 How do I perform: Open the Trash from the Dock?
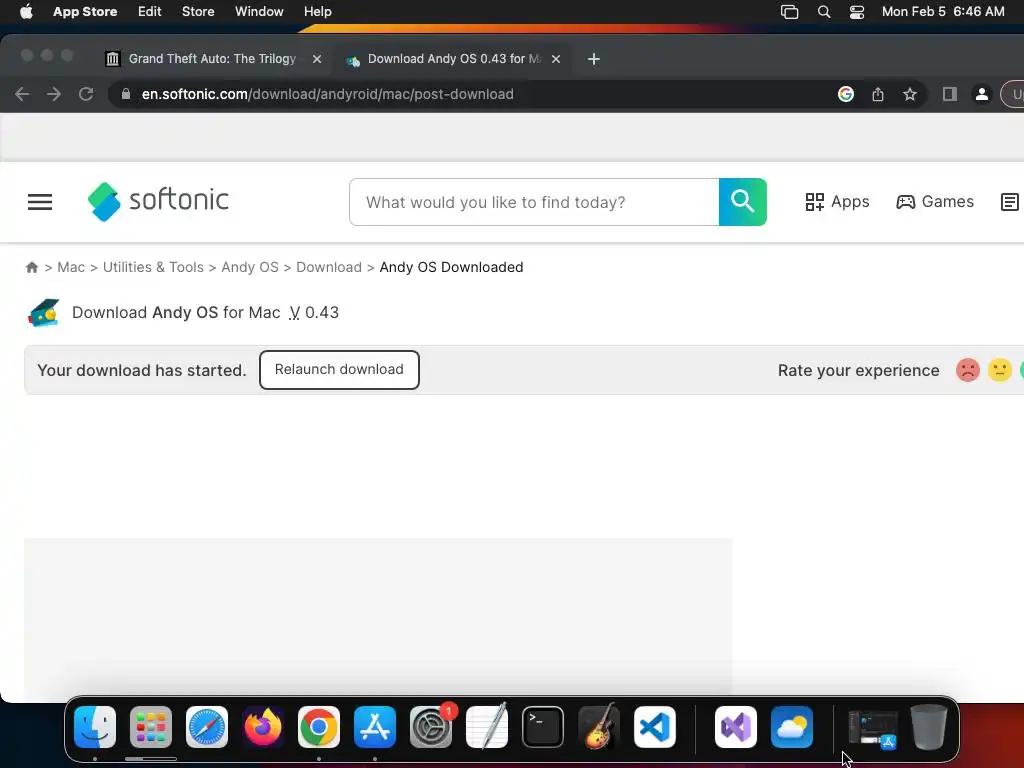coord(929,727)
